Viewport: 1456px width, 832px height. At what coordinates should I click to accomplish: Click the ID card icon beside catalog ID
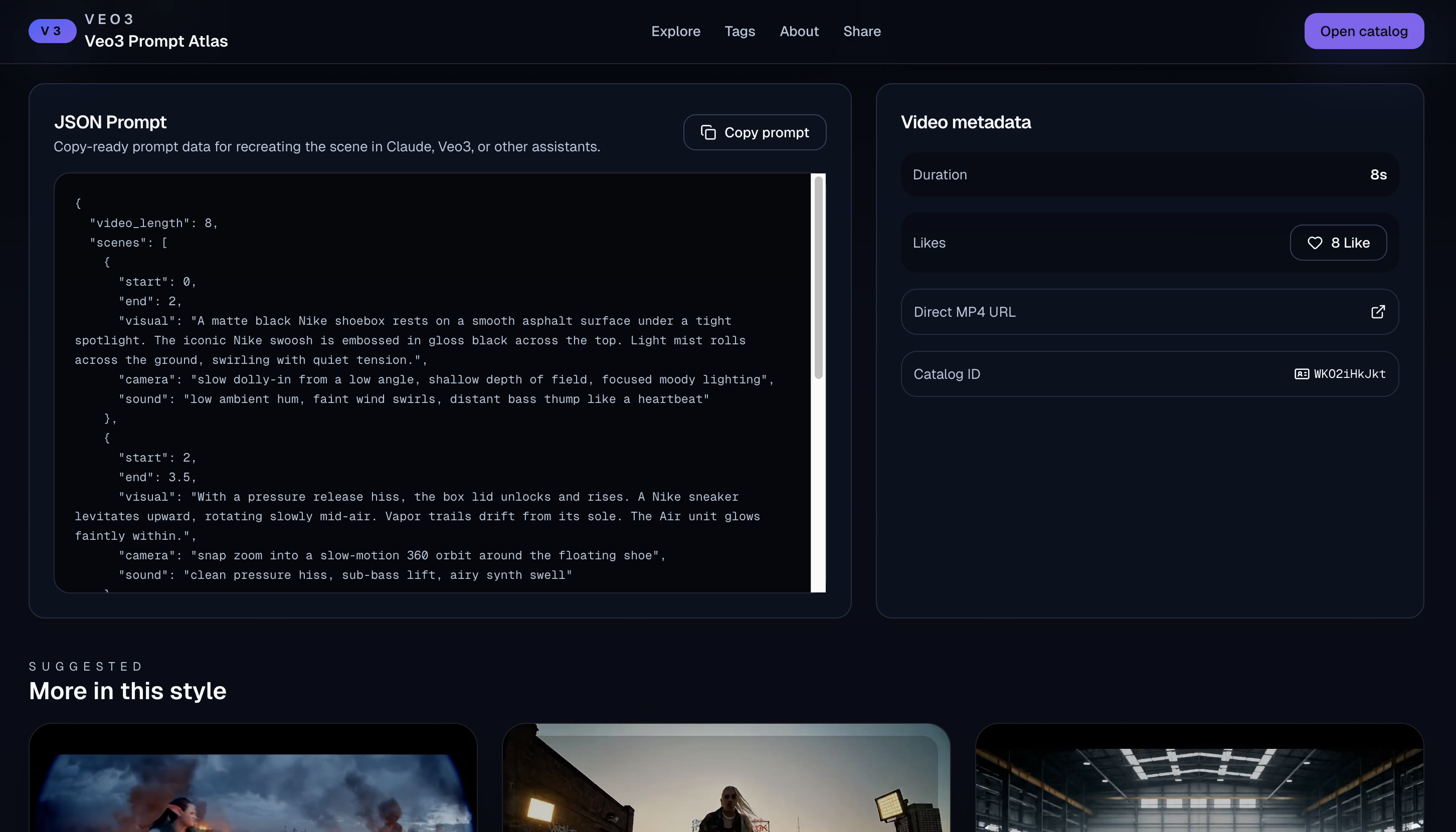1301,374
